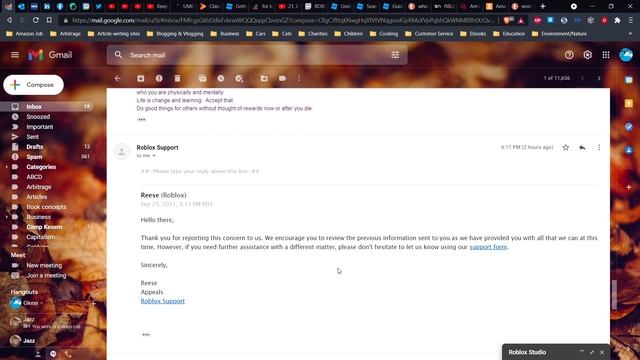This screenshot has width=640, height=360.
Task: Switch to Hangouts phone calls tab
Action: [68, 354]
